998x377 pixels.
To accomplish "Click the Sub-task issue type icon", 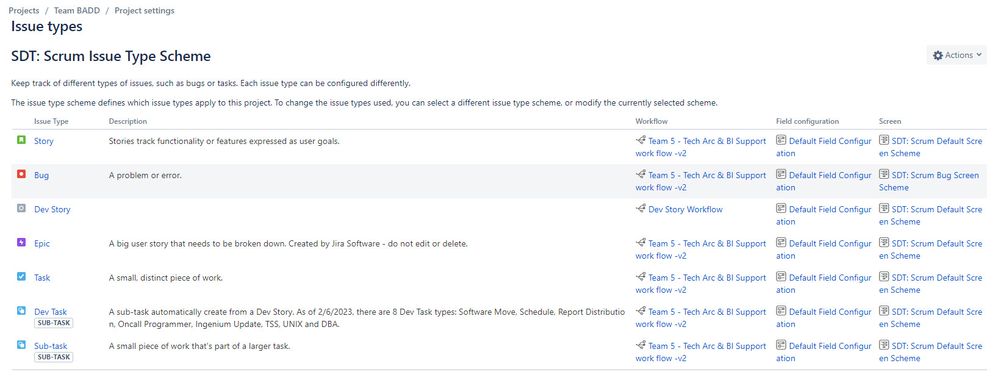I will pyautogui.click(x=21, y=345).
